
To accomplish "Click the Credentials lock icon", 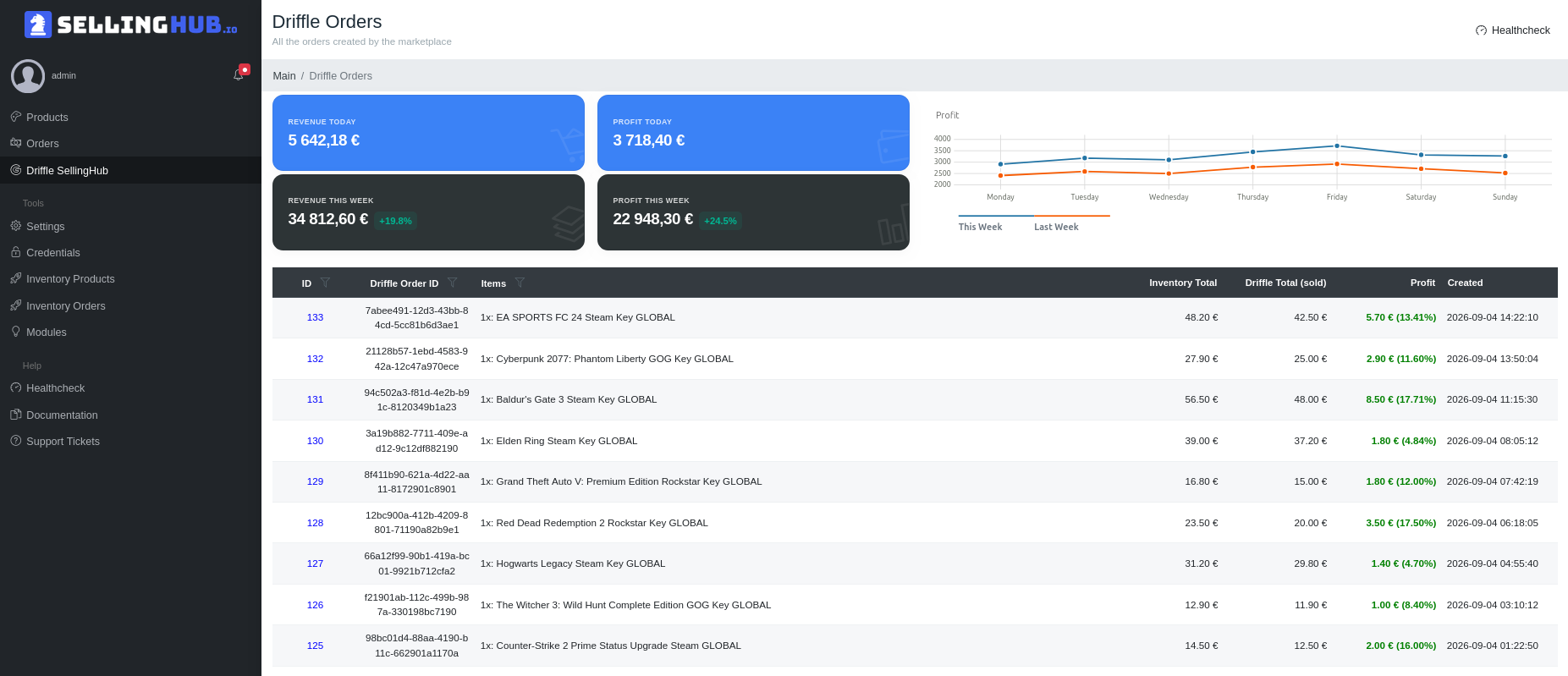I will click(15, 252).
